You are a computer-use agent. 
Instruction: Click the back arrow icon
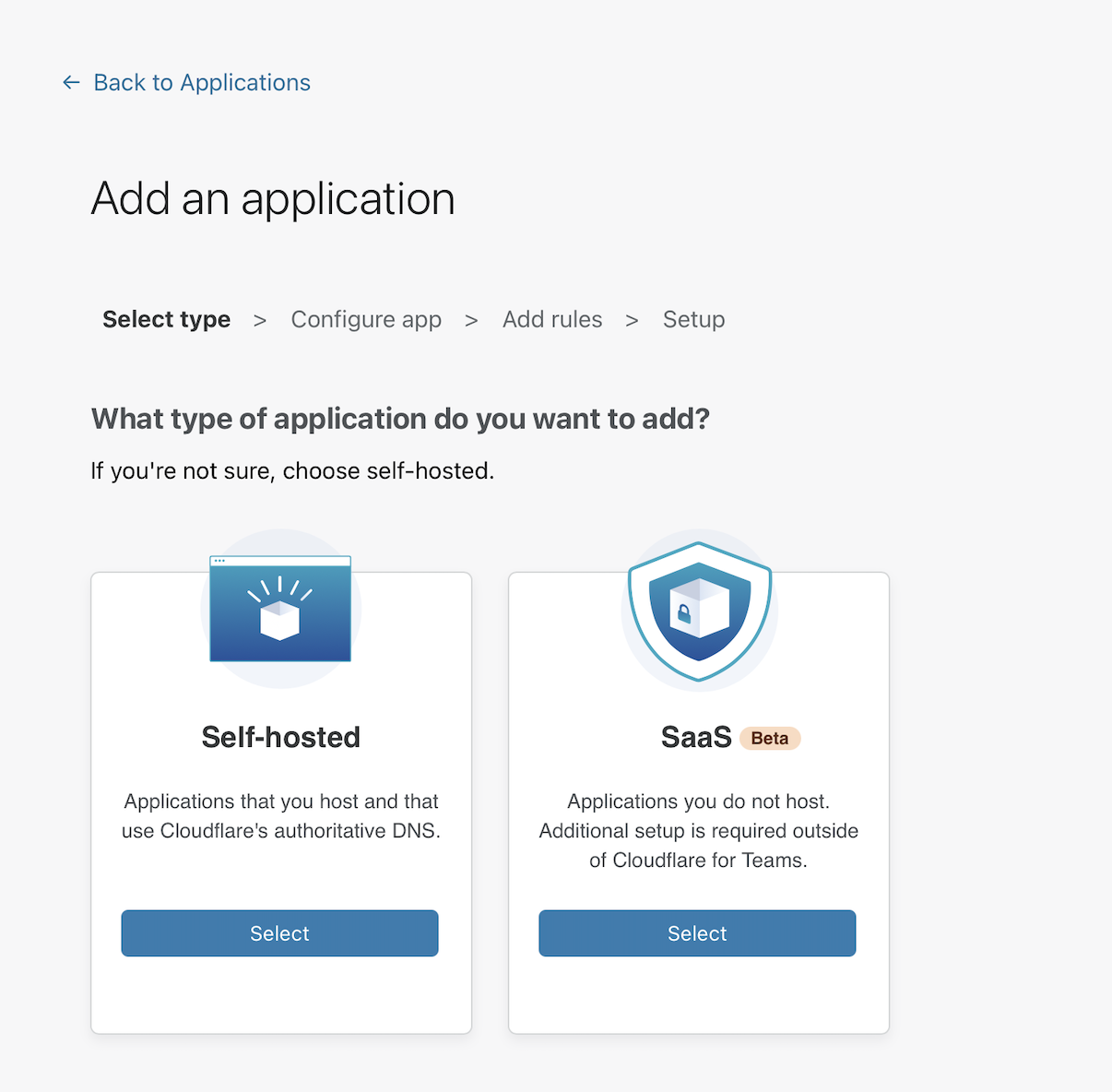click(x=71, y=83)
